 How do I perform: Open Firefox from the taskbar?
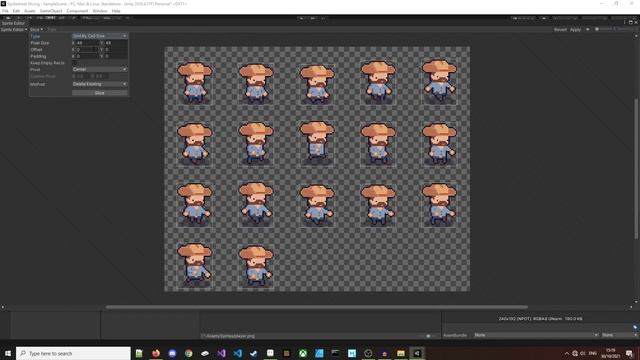[156, 353]
